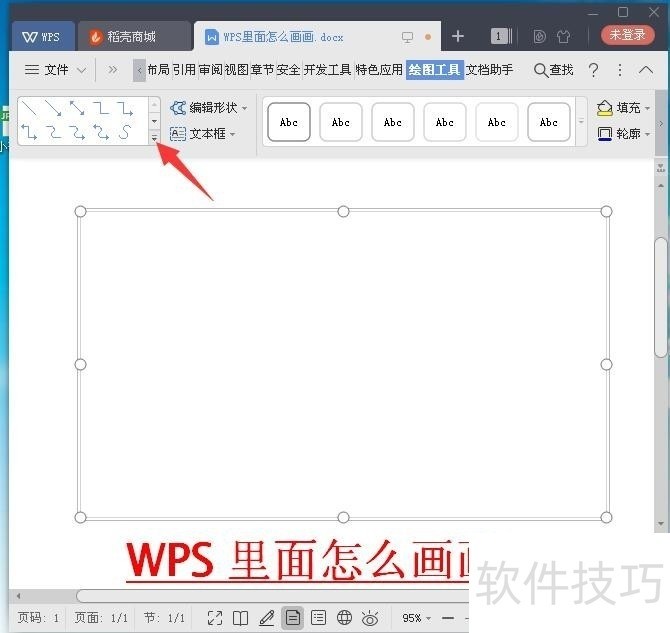Click the Fill paint bucket icon
The image size is (670, 633).
point(605,108)
